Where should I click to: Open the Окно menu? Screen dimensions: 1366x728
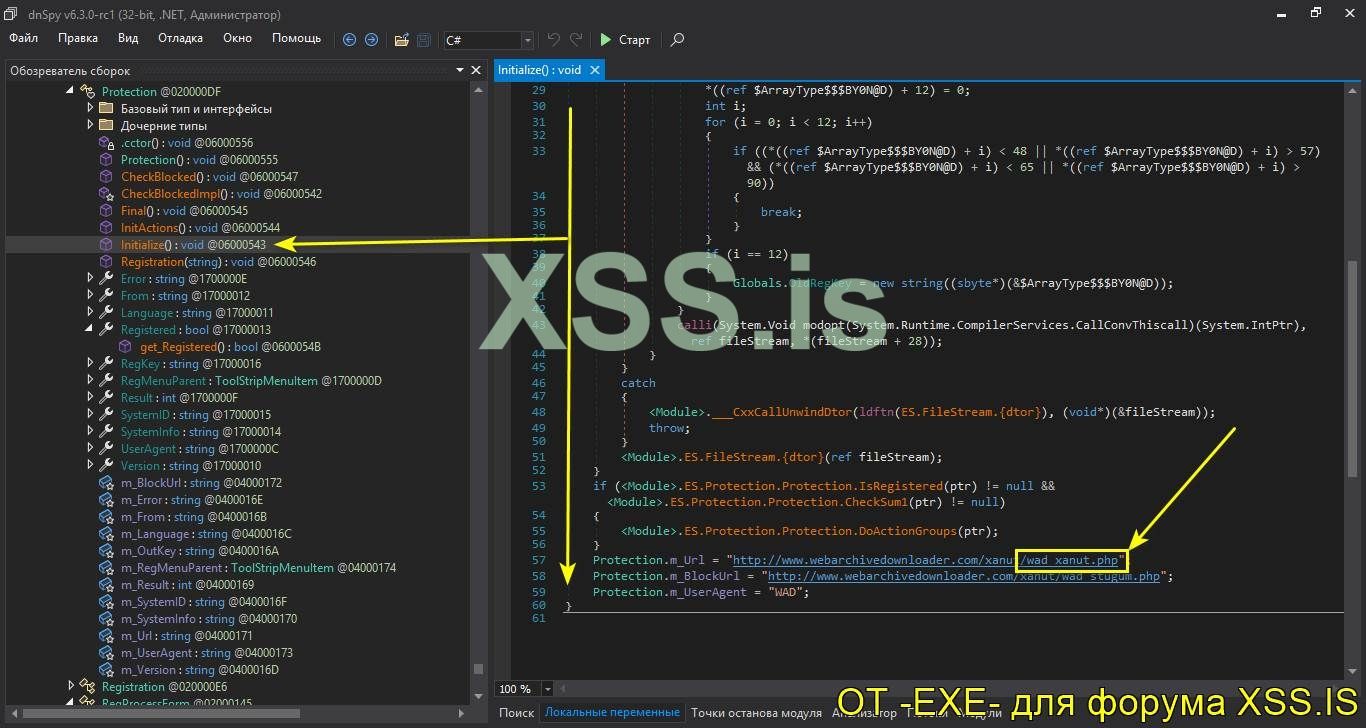click(237, 38)
